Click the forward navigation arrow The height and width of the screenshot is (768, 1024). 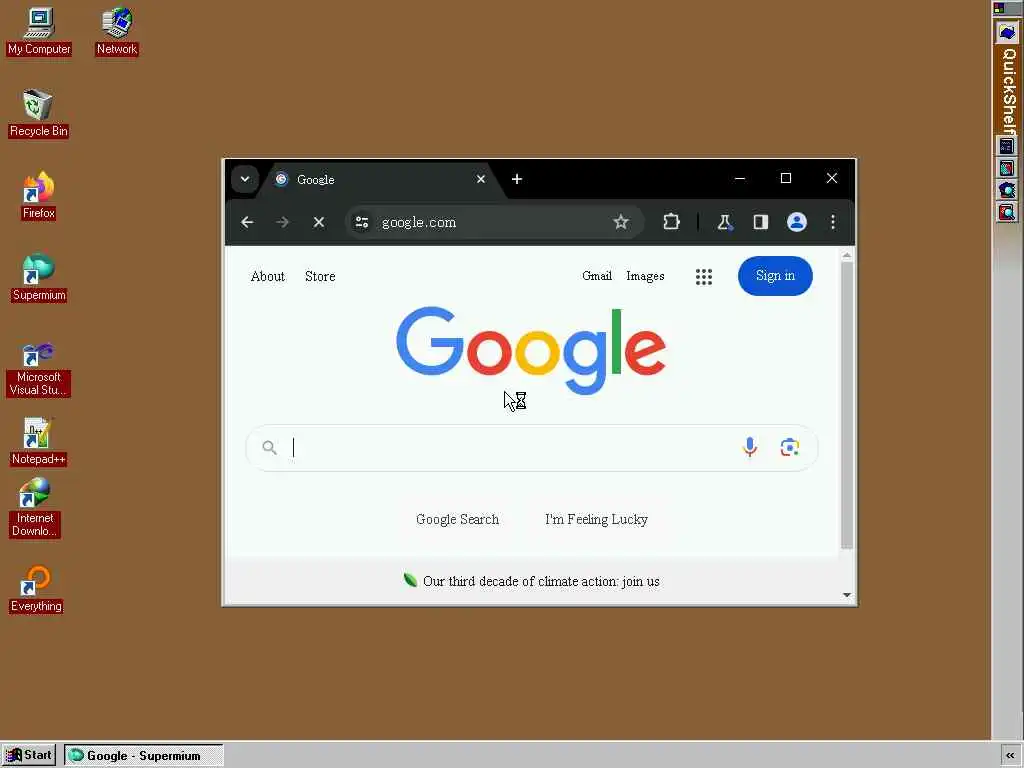pos(282,222)
